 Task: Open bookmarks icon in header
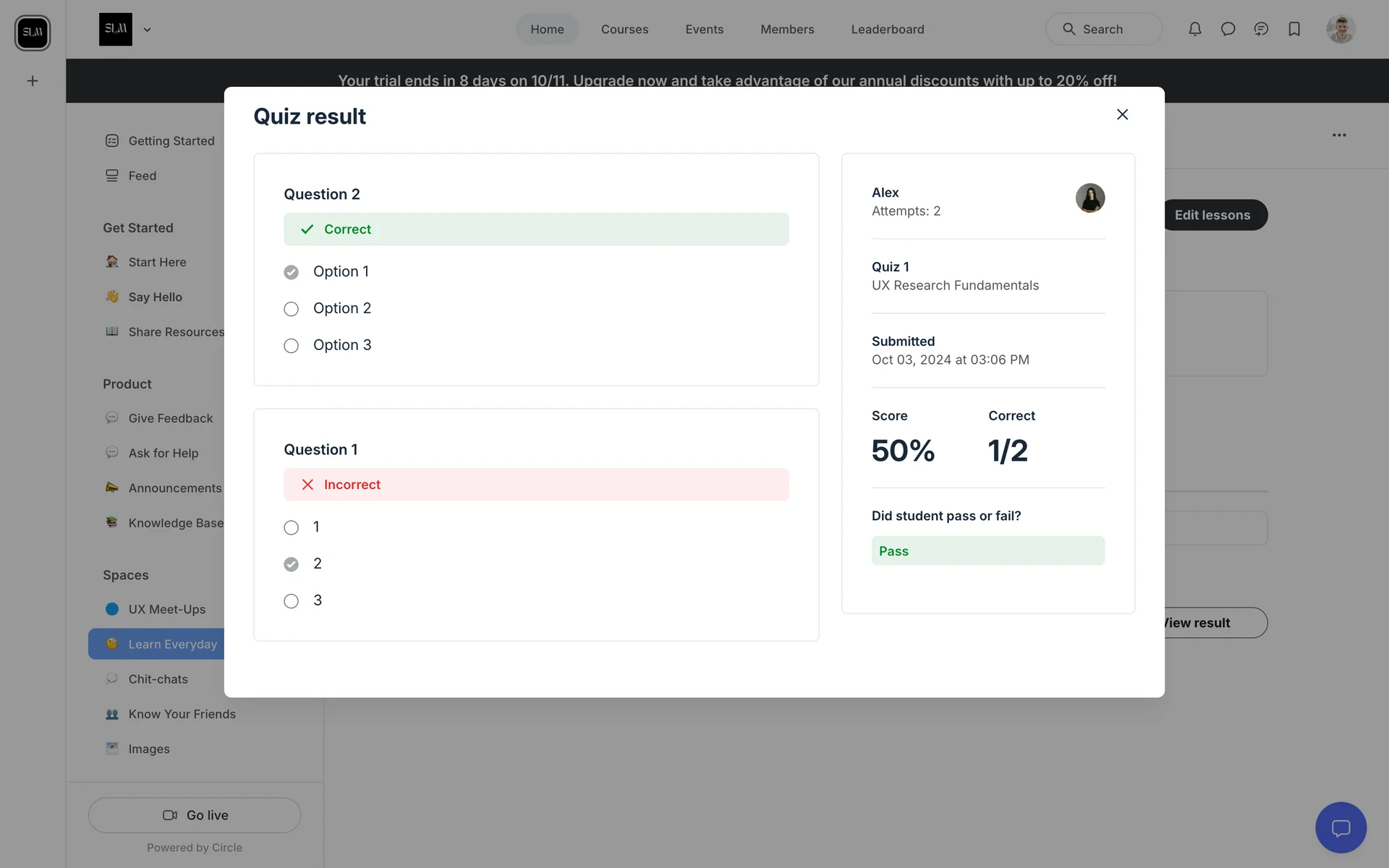[1294, 29]
